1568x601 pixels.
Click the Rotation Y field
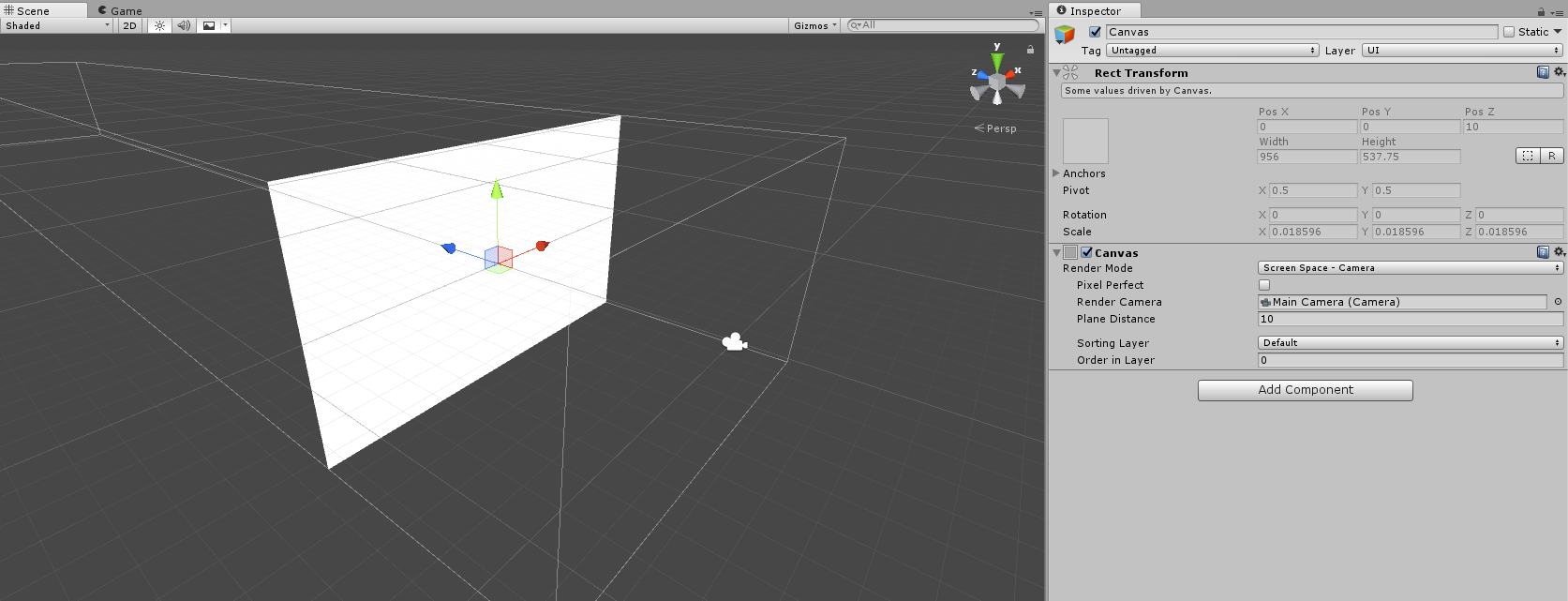point(1416,215)
